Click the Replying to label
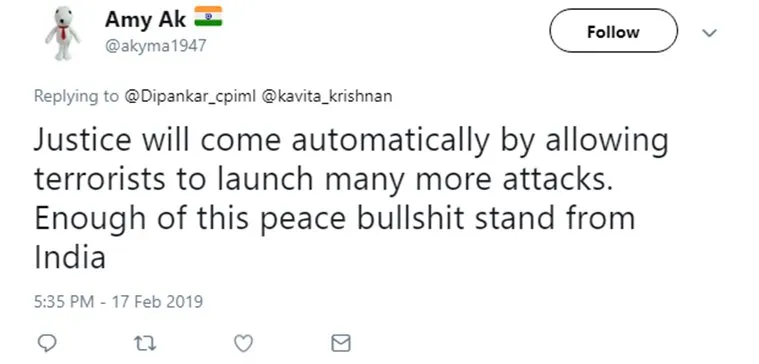This screenshot has width=759, height=364. point(76,96)
